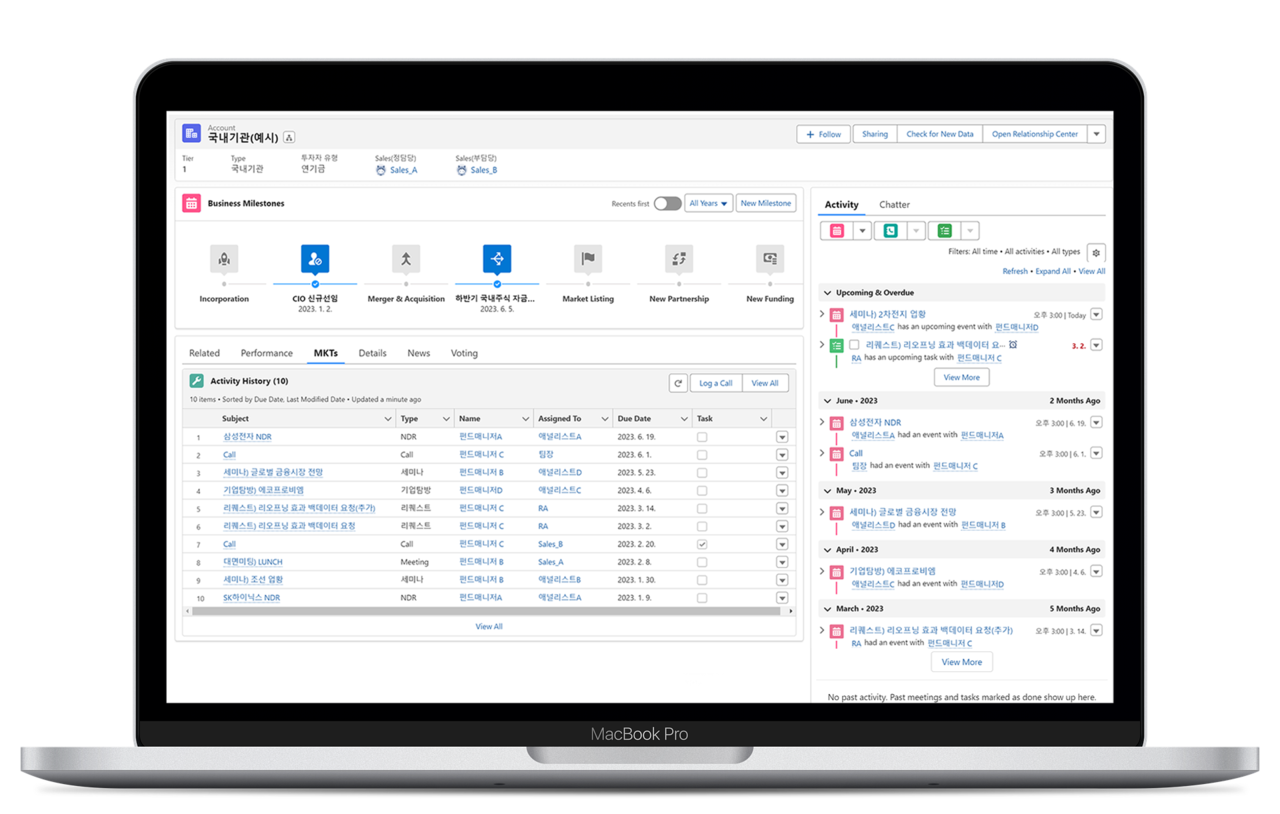
Task: Click the user icon beside Sales_B
Action: click(x=461, y=170)
